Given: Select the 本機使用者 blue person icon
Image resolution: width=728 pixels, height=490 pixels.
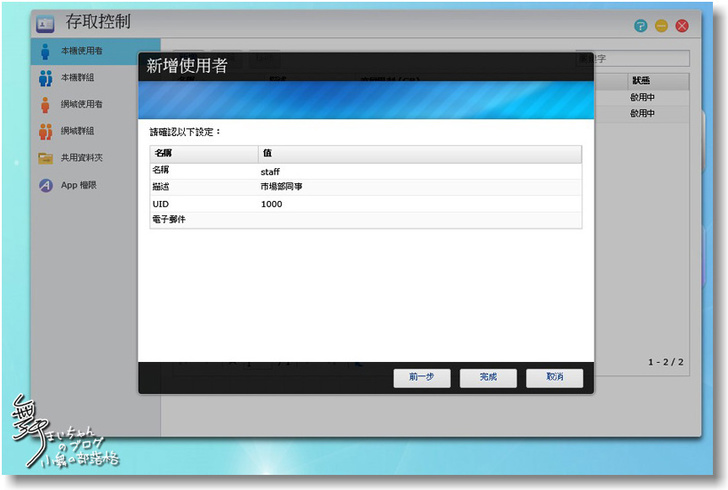Looking at the screenshot, I should click(45, 51).
